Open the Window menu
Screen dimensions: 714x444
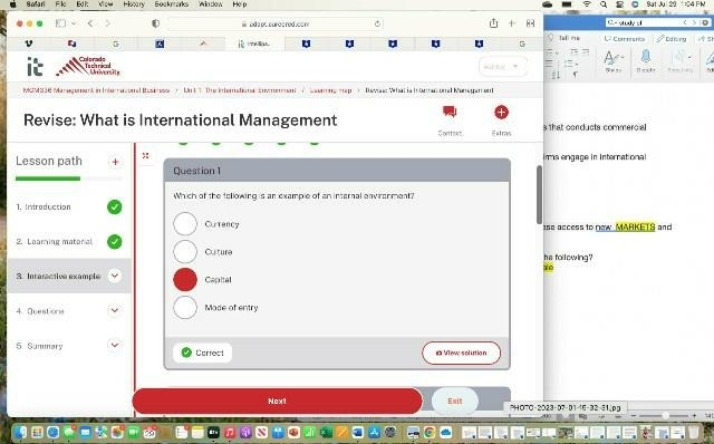[x=210, y=4]
